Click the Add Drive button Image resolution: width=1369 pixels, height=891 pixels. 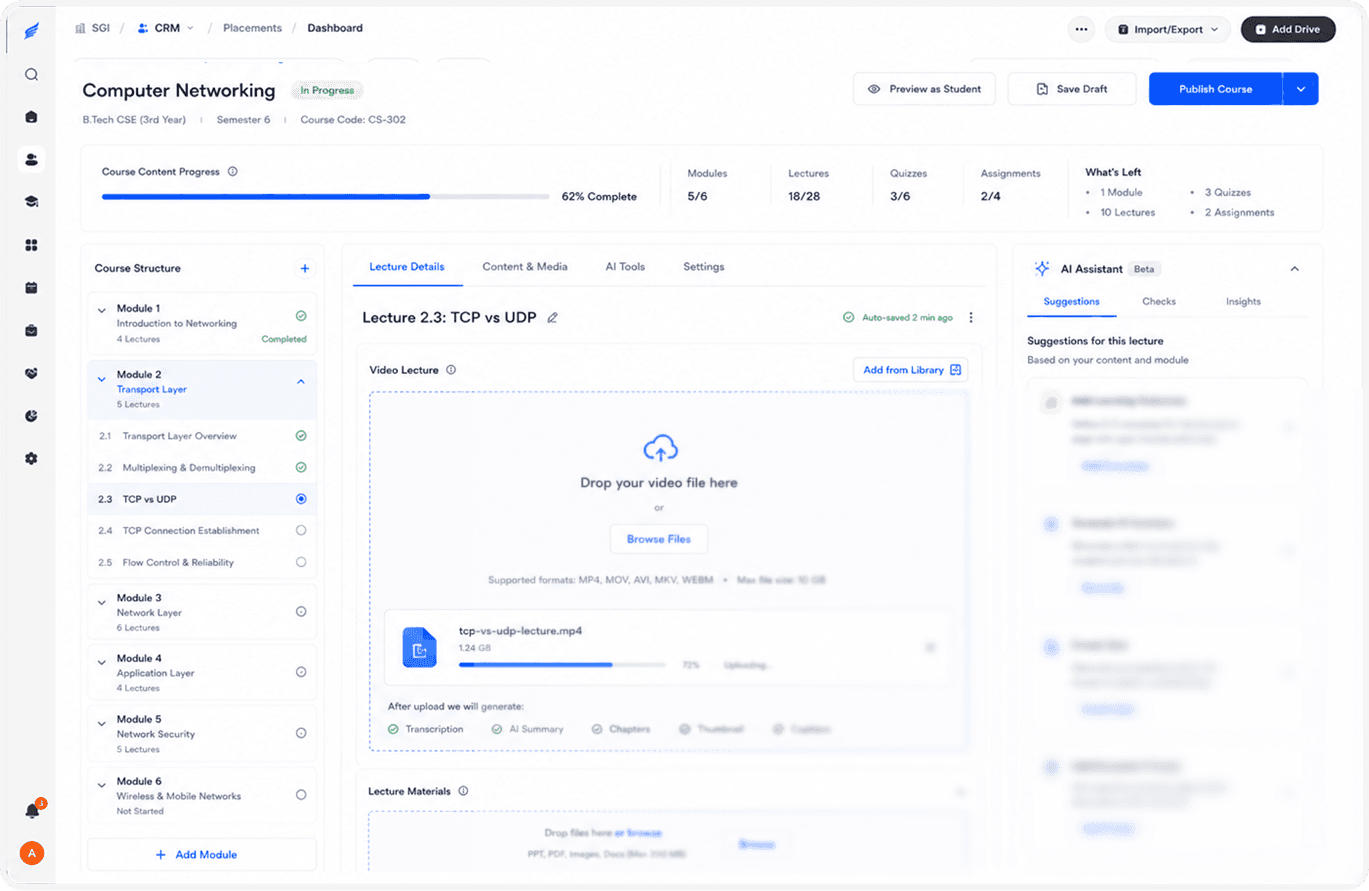1288,29
